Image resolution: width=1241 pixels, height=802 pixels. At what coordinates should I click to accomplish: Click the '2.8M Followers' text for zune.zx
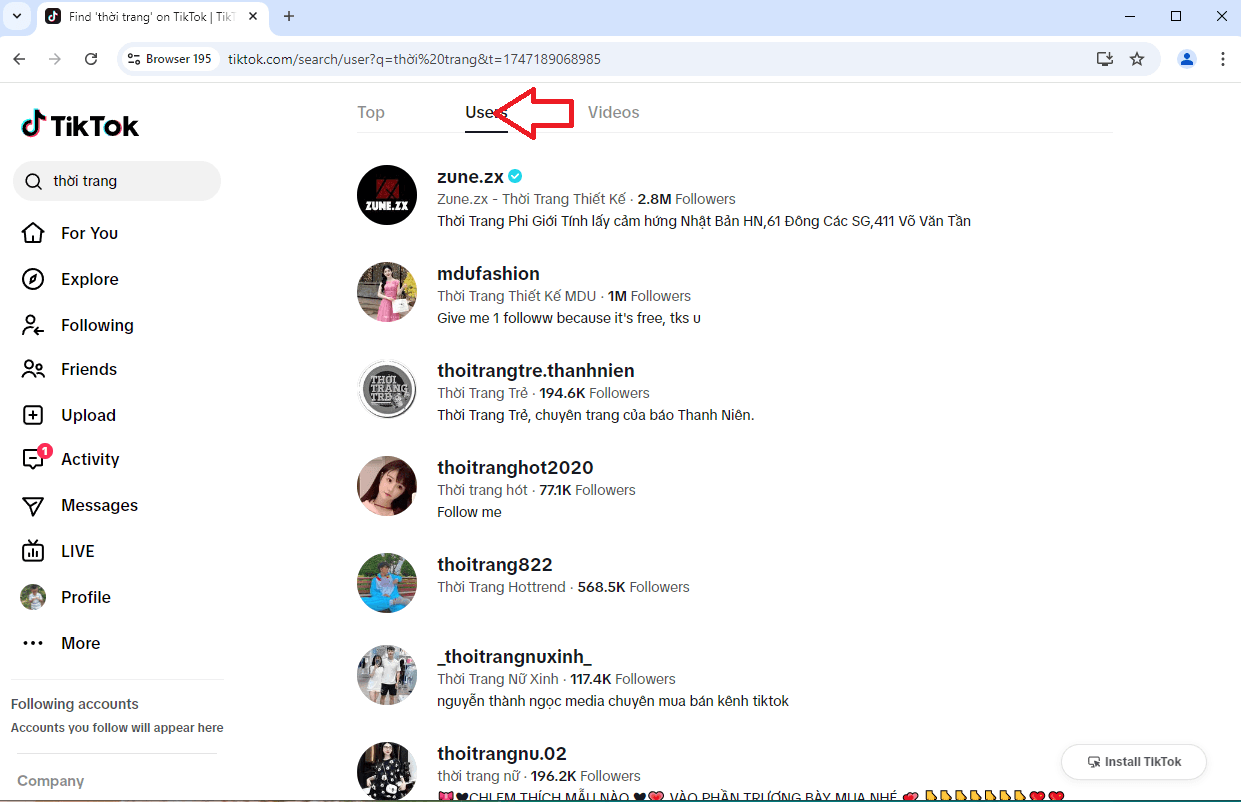686,199
